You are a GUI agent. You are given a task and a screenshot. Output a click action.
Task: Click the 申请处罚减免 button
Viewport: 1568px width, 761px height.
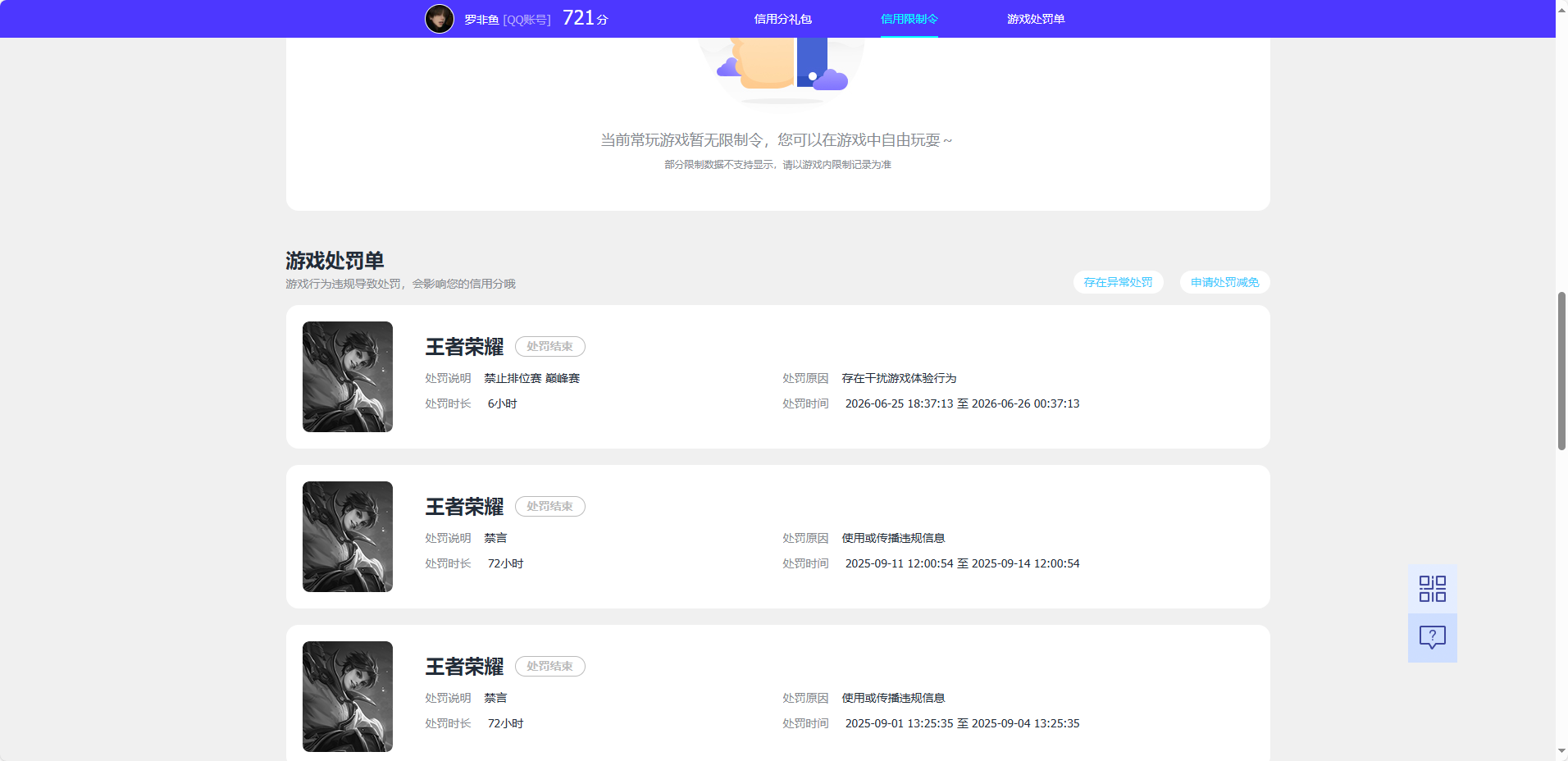point(1225,282)
